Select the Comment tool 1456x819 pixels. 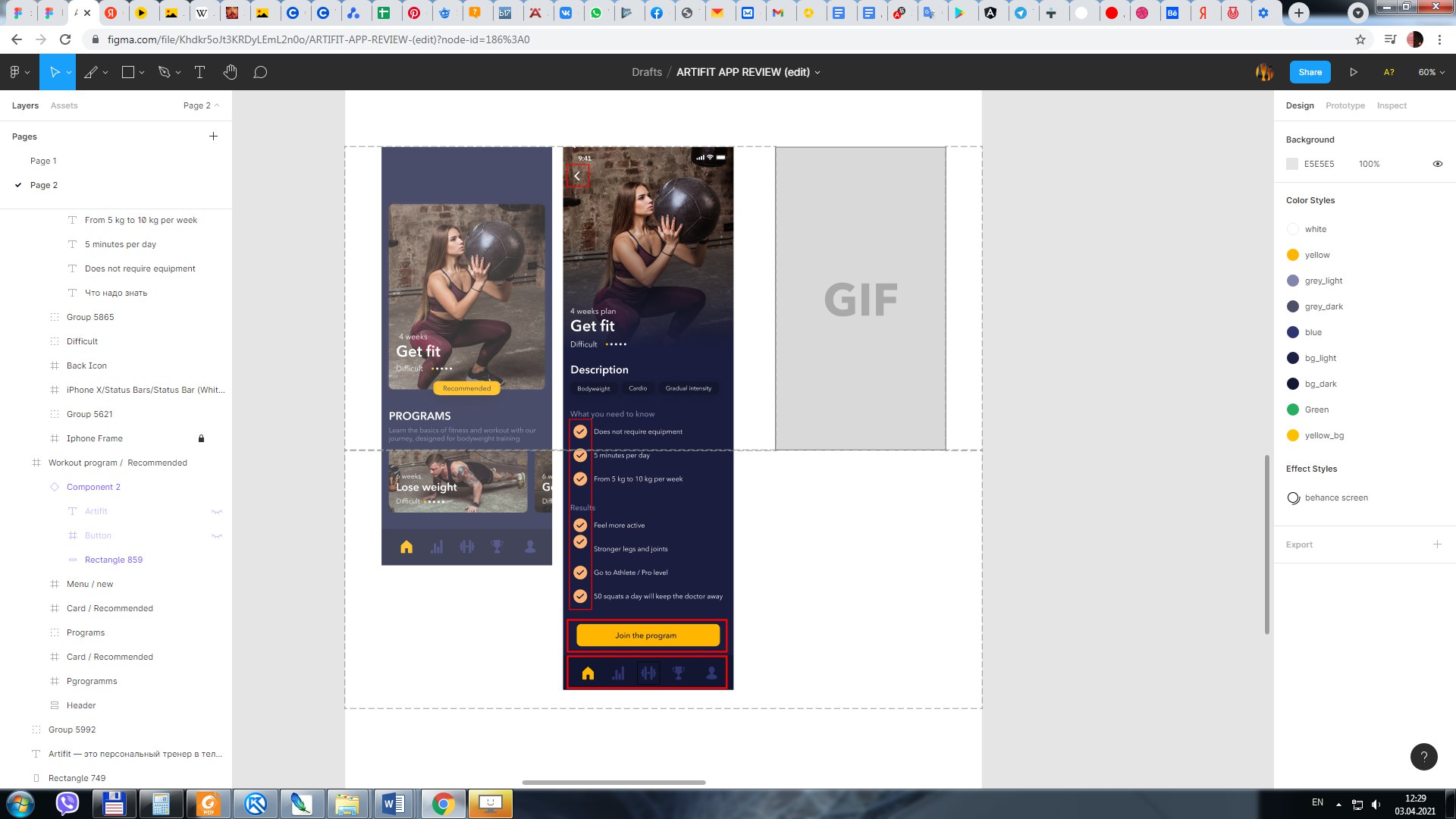(x=260, y=72)
